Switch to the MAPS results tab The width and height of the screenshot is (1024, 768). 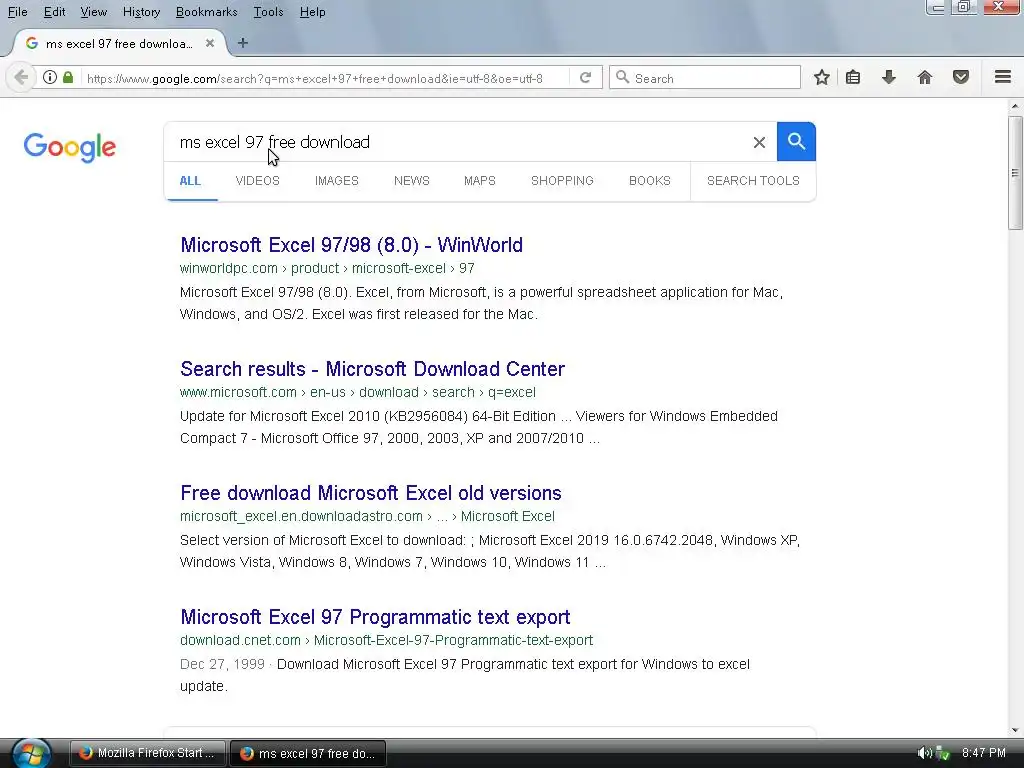click(479, 181)
